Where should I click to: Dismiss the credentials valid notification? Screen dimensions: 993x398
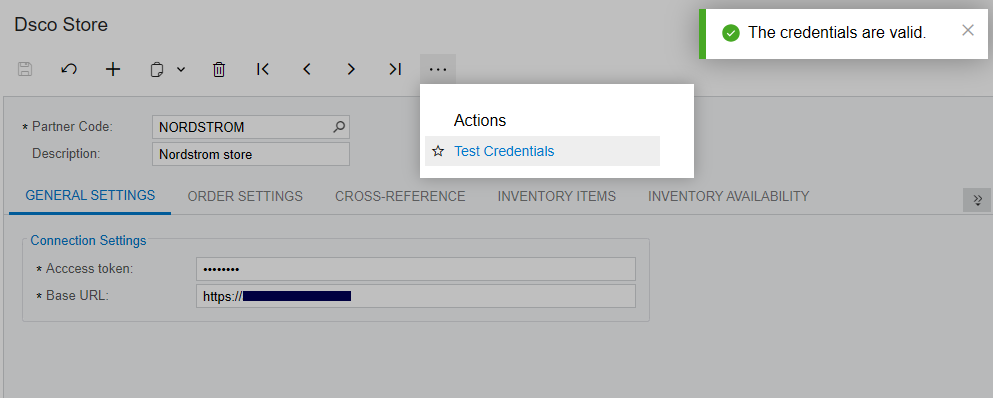click(x=968, y=30)
